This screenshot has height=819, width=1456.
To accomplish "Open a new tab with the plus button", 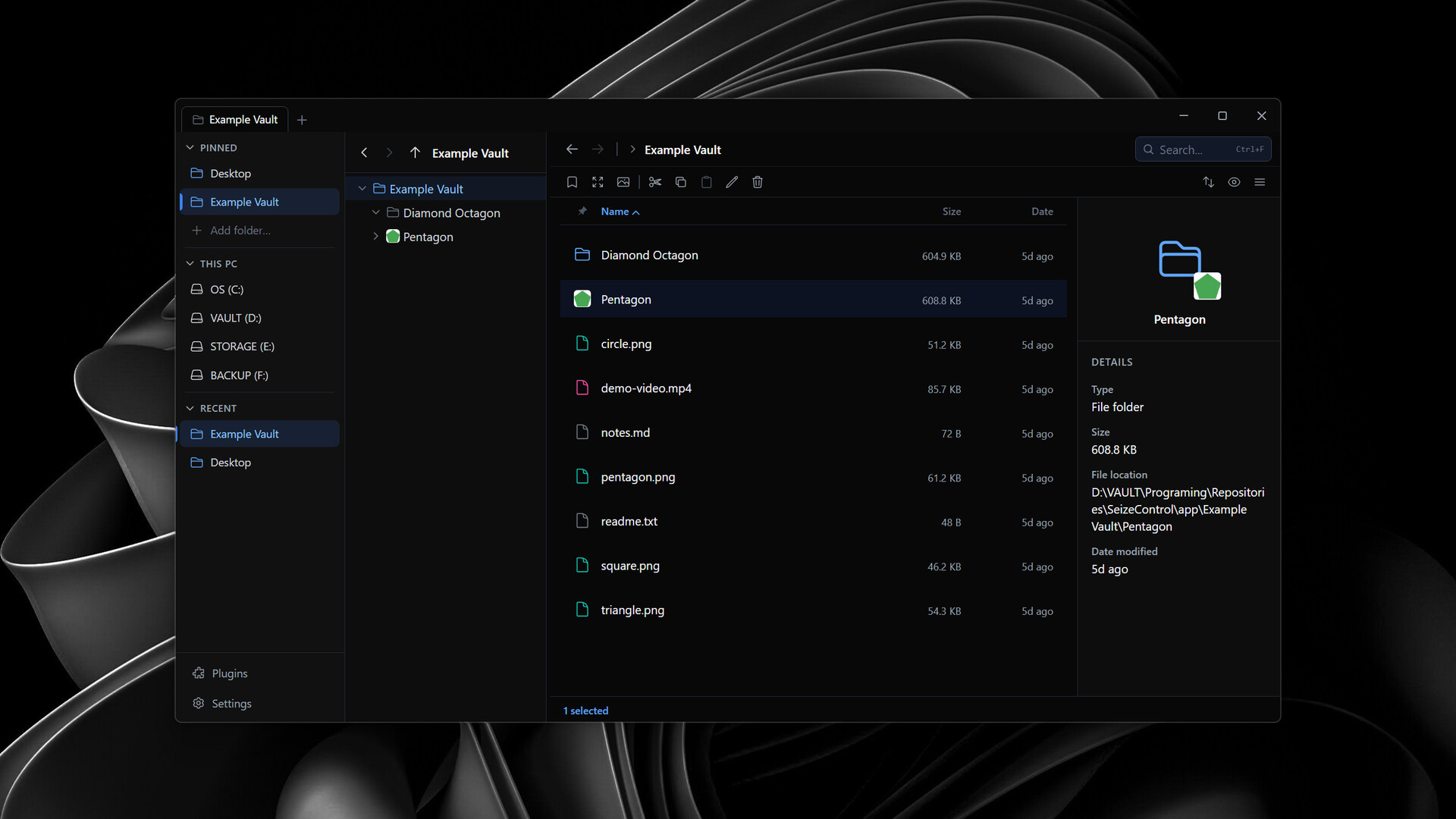I will (x=302, y=120).
